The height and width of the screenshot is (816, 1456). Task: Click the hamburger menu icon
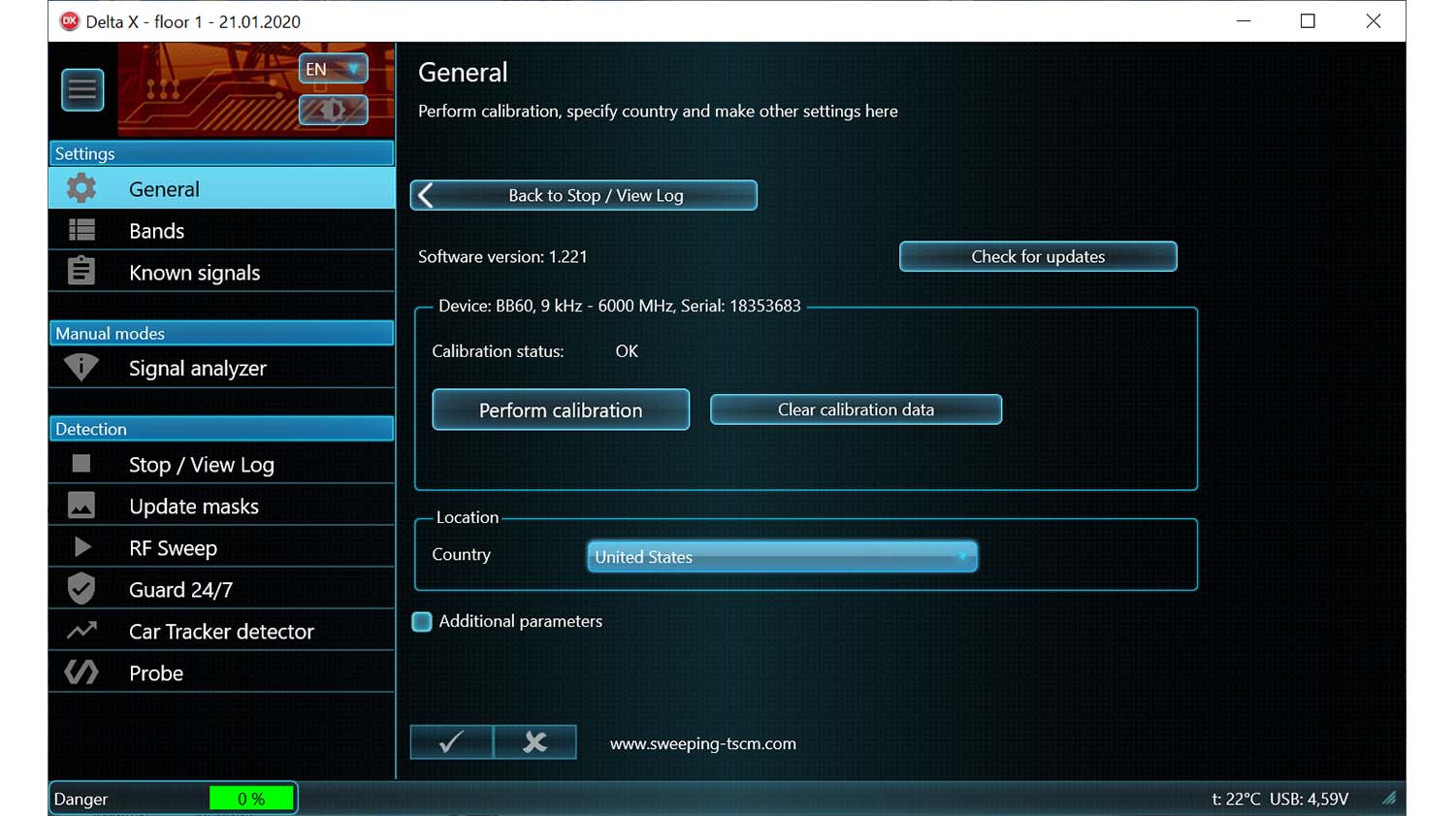(82, 90)
